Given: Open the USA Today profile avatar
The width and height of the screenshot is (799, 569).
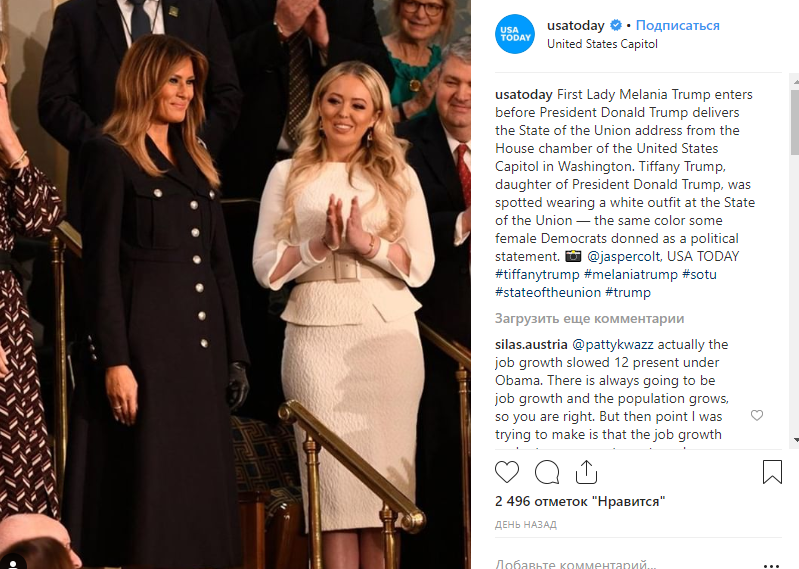Looking at the screenshot, I should pos(515,34).
